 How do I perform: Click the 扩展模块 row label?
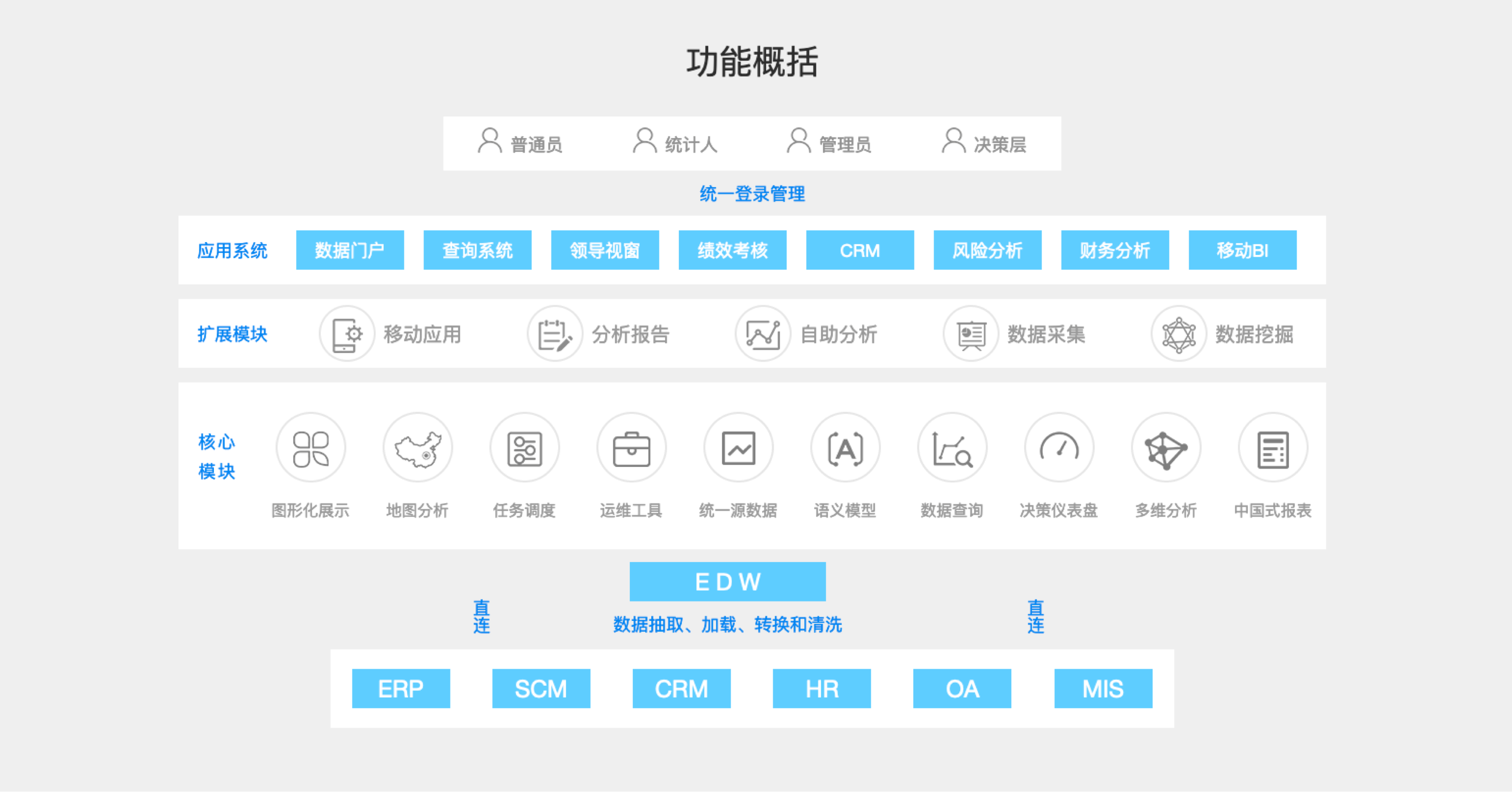(x=232, y=334)
